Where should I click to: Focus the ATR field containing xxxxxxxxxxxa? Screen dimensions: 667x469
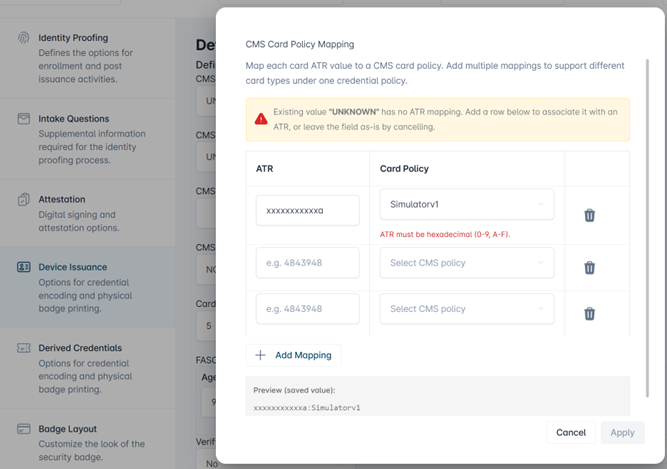click(308, 210)
